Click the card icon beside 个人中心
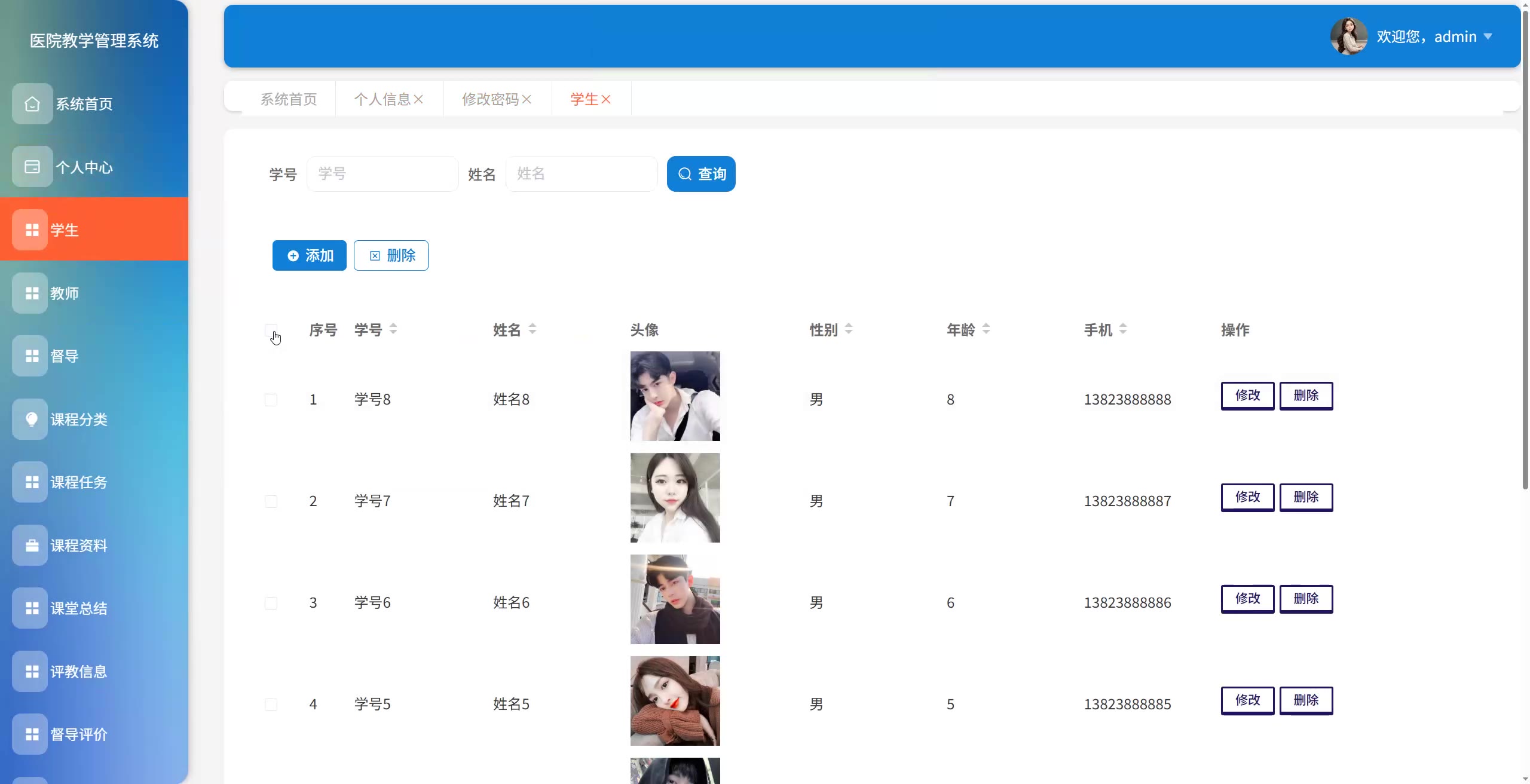This screenshot has width=1530, height=784. 32,167
